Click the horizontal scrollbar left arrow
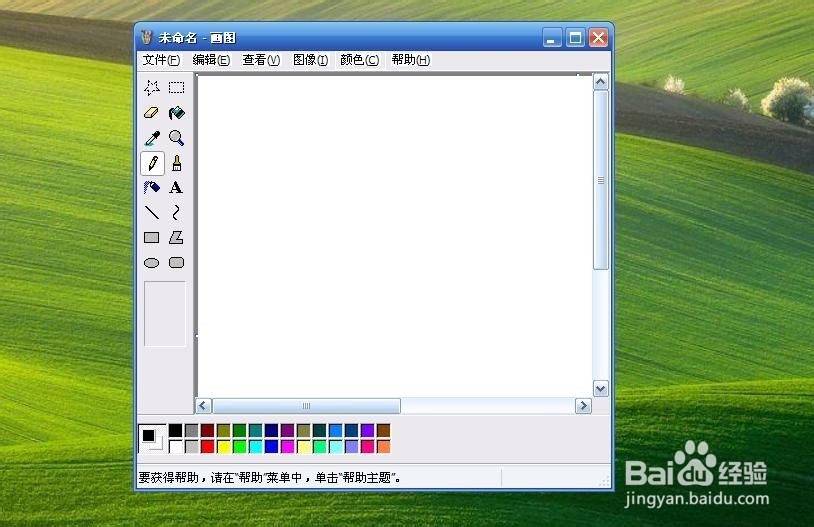 [x=204, y=406]
